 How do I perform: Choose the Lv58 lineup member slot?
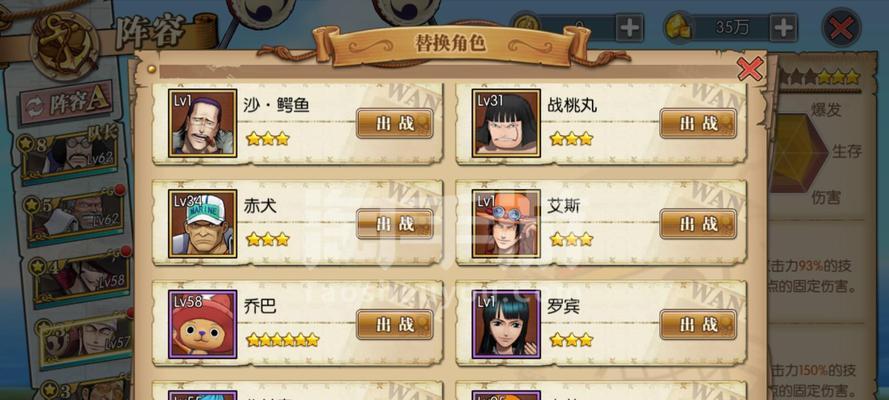[81, 276]
